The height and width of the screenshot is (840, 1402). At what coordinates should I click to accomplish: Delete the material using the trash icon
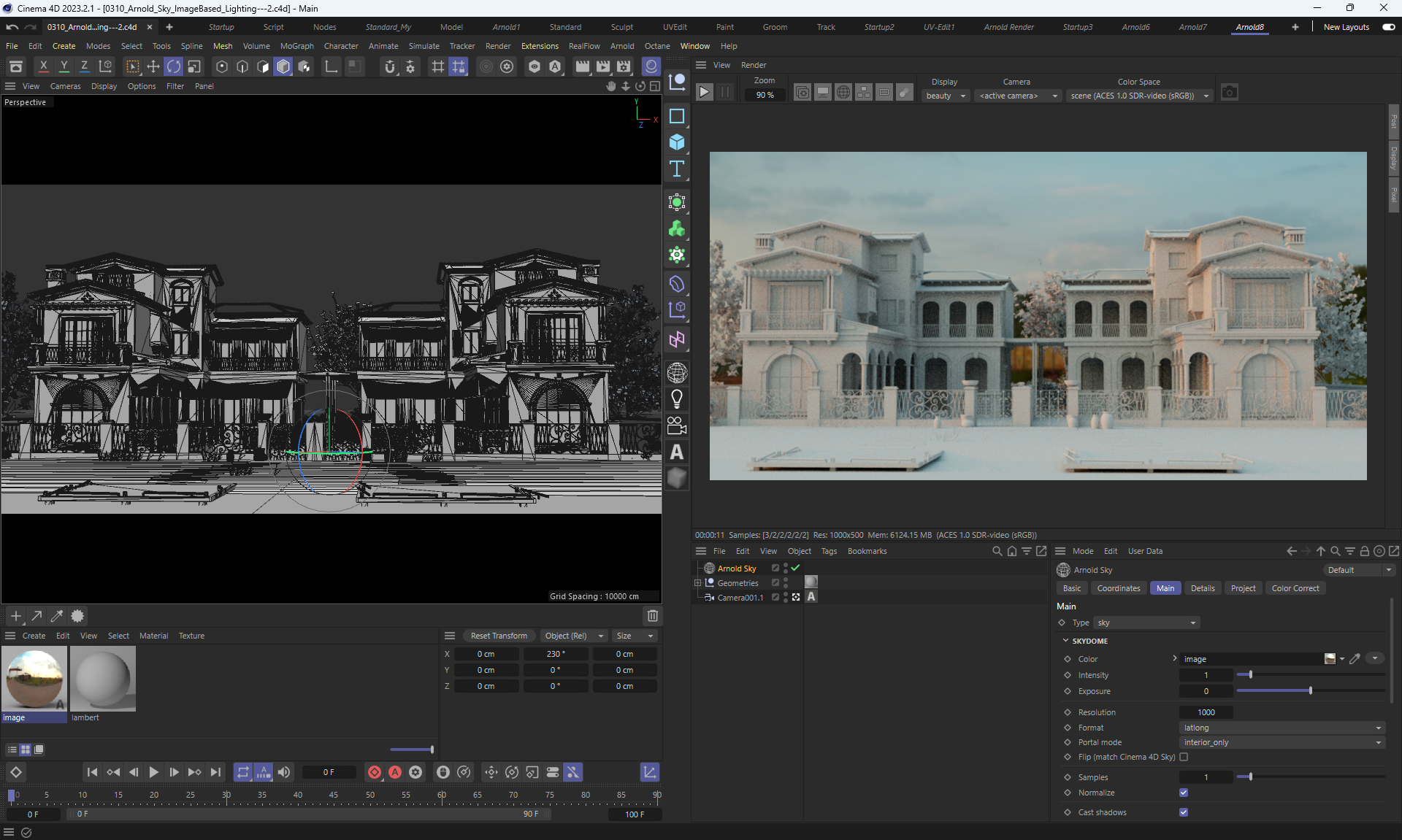(x=653, y=616)
